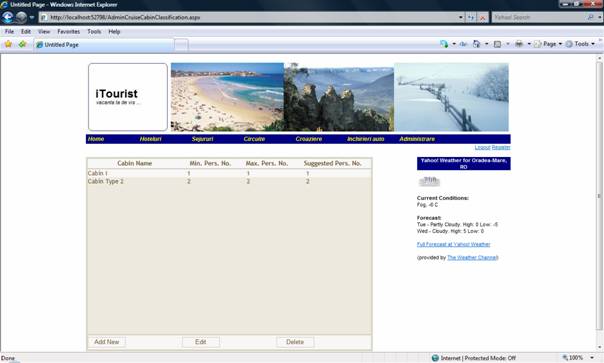Open the Favorites menu
Viewport: 604px width, 363px height.
click(69, 32)
